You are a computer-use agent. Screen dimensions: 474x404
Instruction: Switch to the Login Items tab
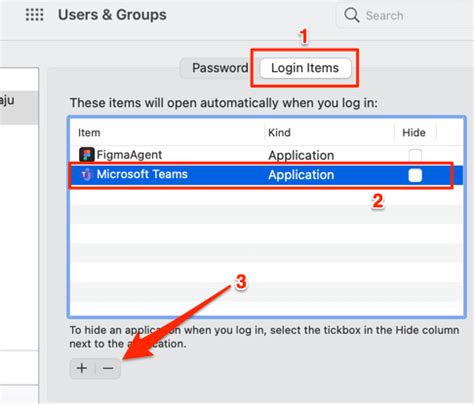[305, 68]
